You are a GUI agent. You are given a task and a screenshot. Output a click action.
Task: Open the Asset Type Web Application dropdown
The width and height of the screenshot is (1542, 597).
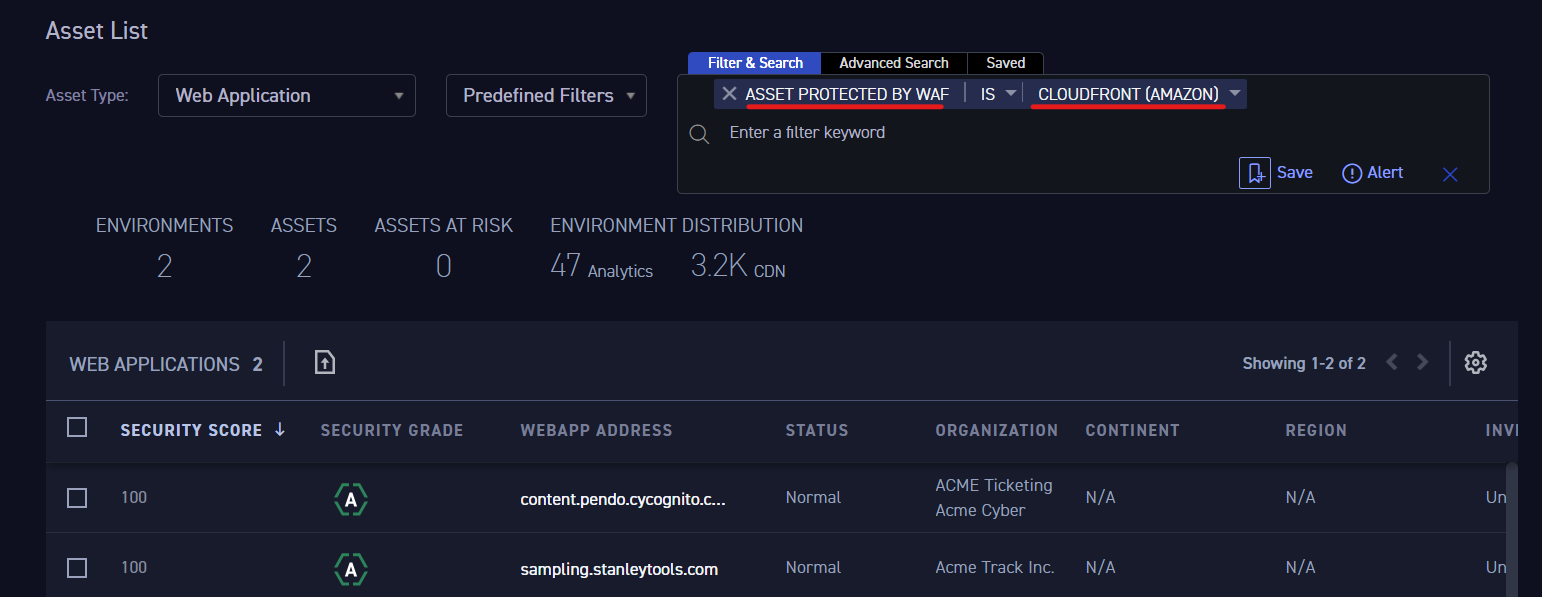point(287,96)
